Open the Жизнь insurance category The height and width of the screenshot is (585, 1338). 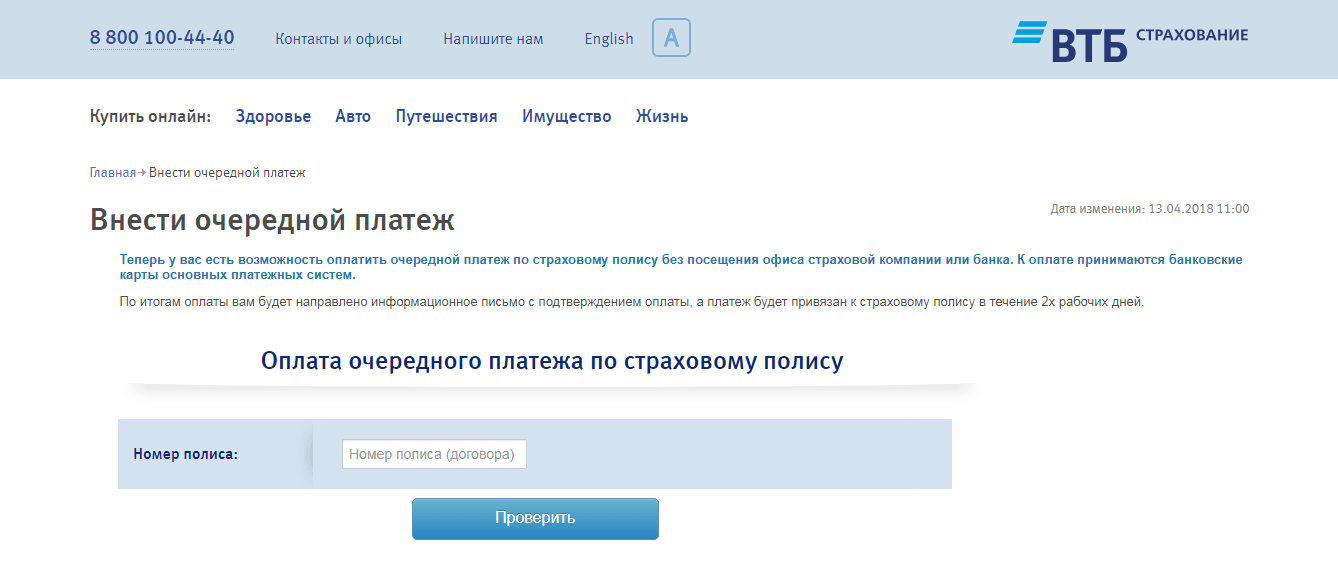pos(662,116)
